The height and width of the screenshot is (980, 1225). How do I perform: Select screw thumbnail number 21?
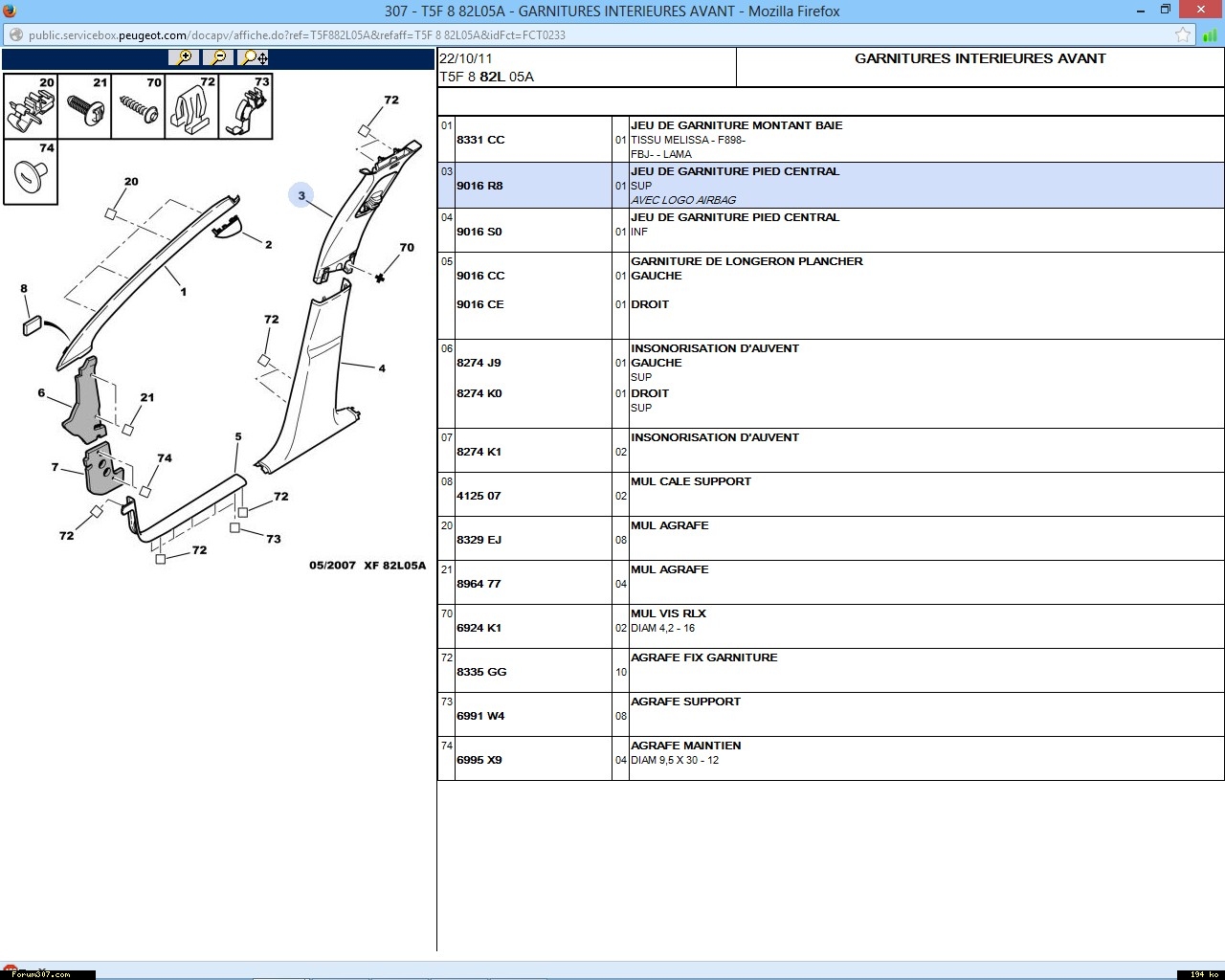click(x=84, y=107)
